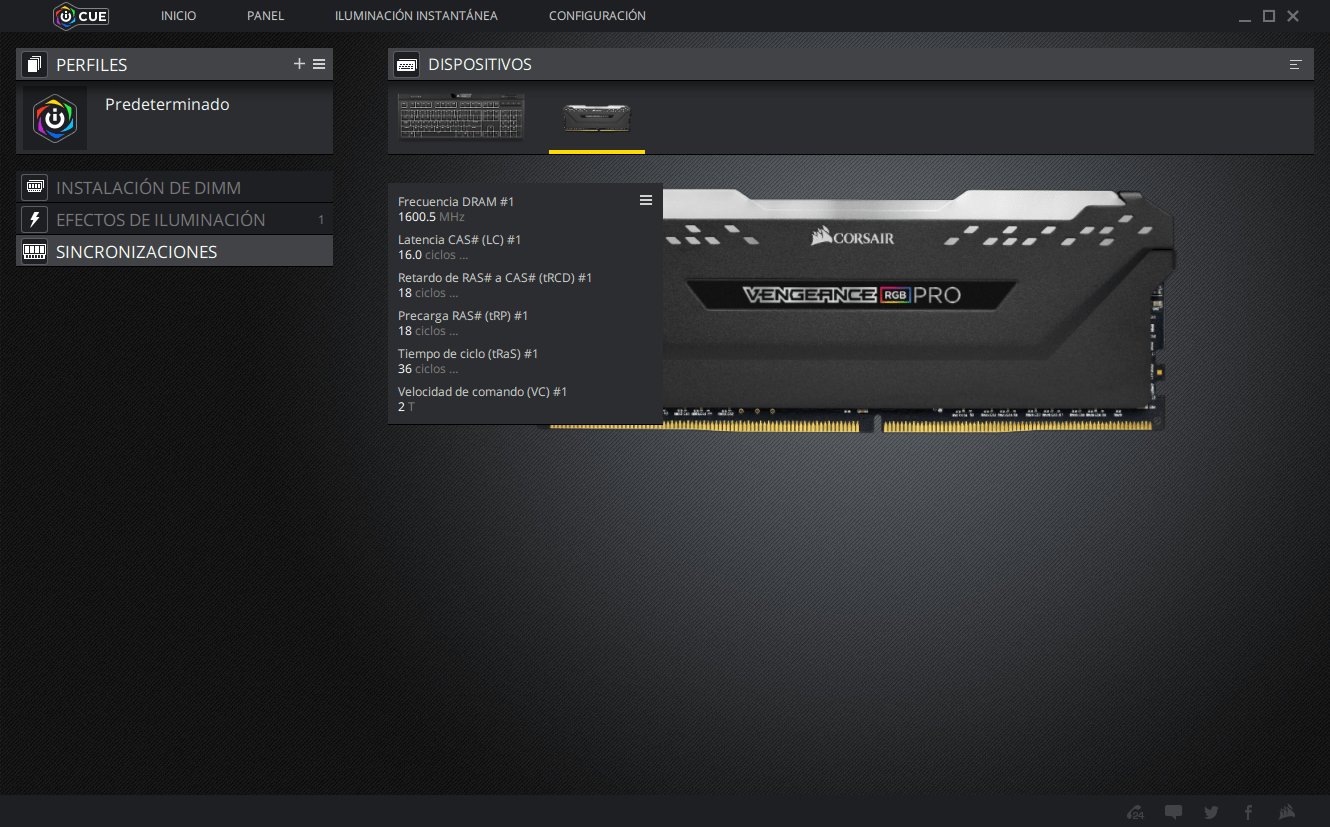Select the Vengeance RAM device thumbnail
The height and width of the screenshot is (827, 1330).
(597, 118)
